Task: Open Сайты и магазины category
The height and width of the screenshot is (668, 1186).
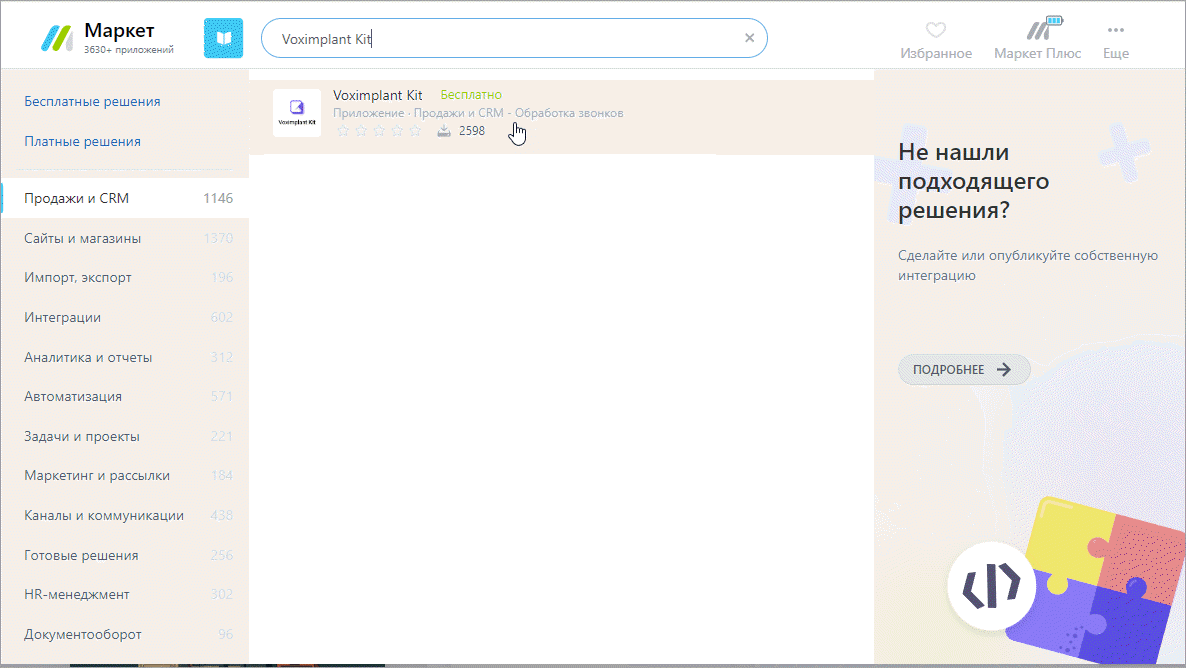Action: [126, 238]
